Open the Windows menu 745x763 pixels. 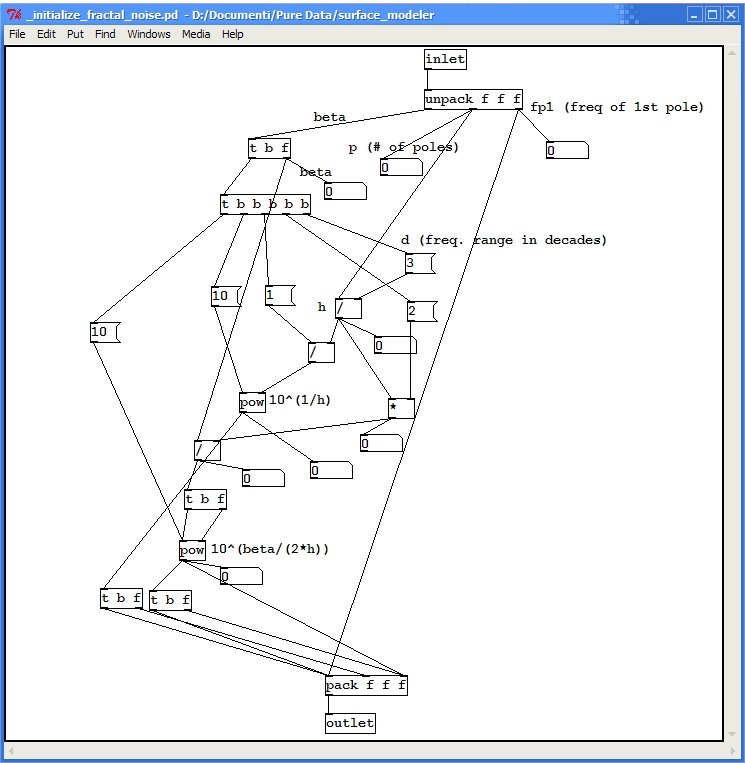pyautogui.click(x=149, y=34)
